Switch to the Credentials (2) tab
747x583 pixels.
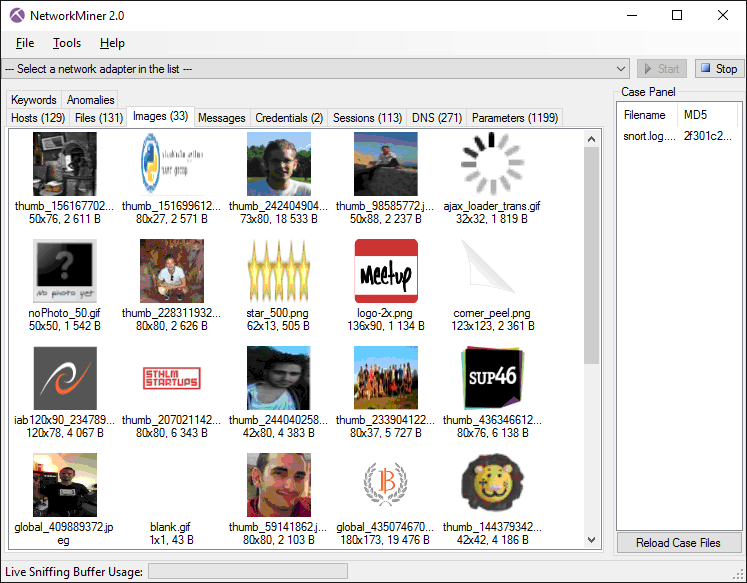click(289, 118)
